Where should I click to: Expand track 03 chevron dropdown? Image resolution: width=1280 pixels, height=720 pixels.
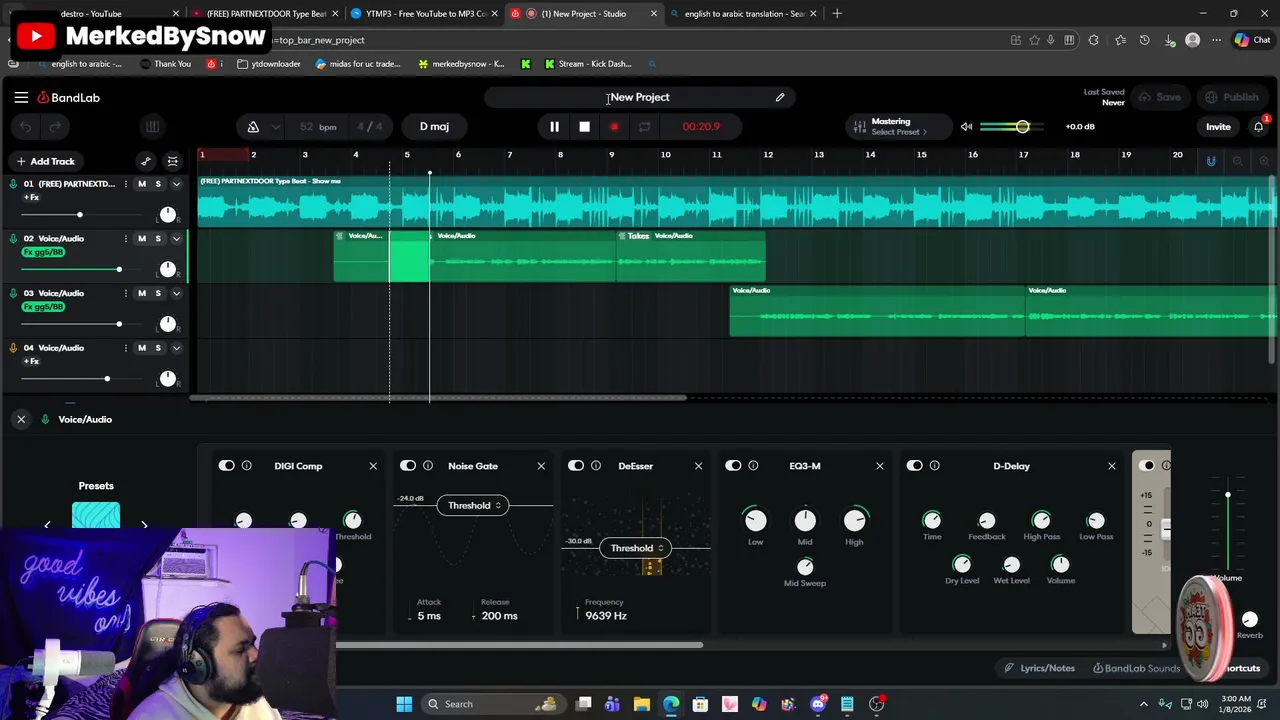176,293
